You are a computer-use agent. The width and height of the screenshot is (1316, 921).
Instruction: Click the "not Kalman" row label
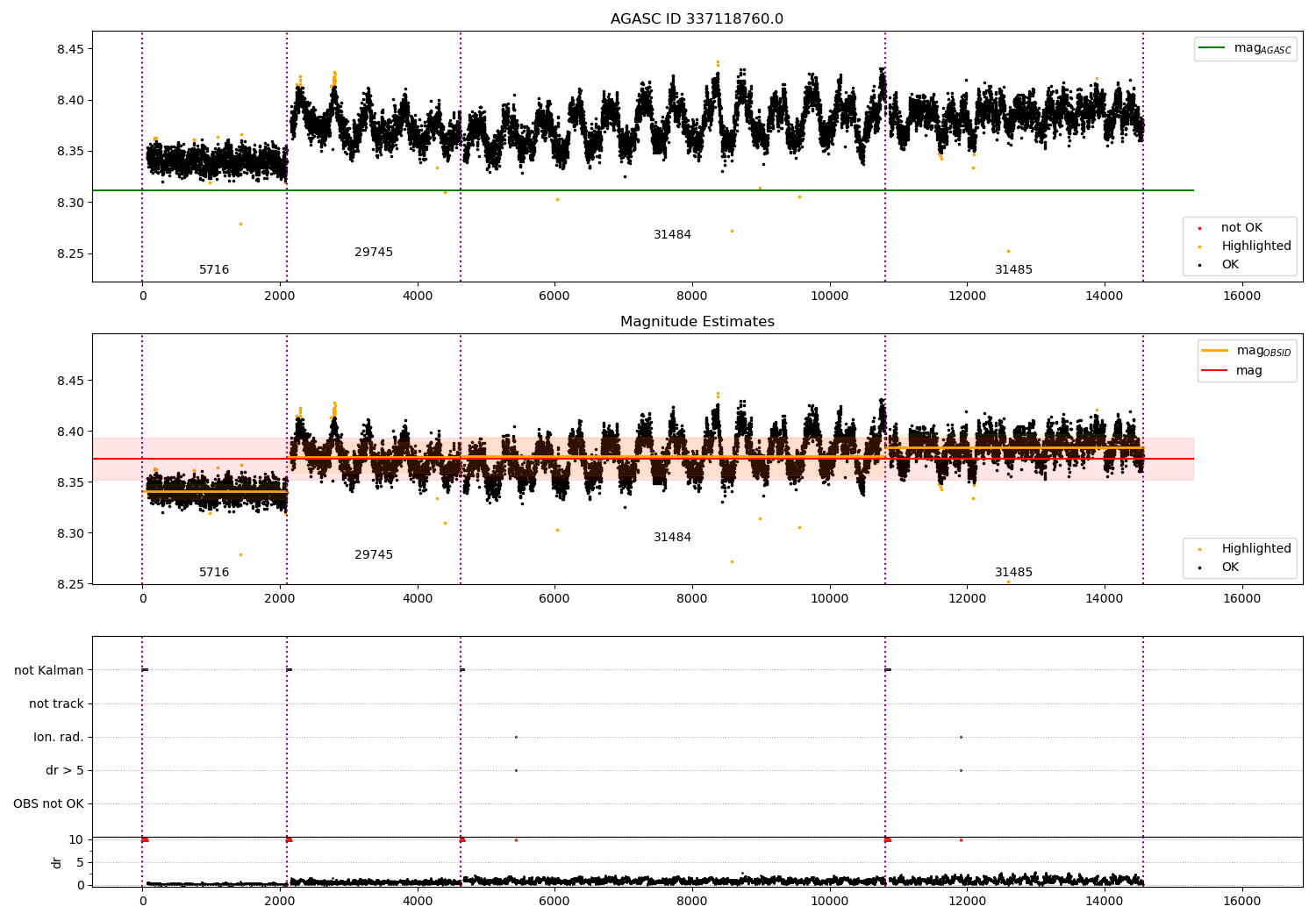click(x=49, y=670)
